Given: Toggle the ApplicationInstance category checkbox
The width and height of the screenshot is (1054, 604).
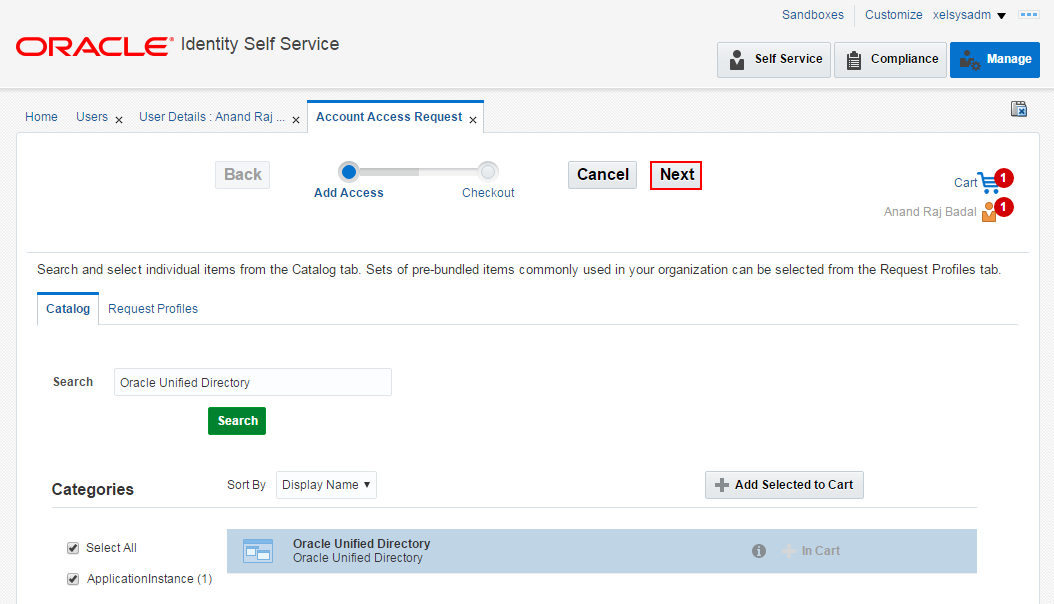Looking at the screenshot, I should pyautogui.click(x=73, y=578).
